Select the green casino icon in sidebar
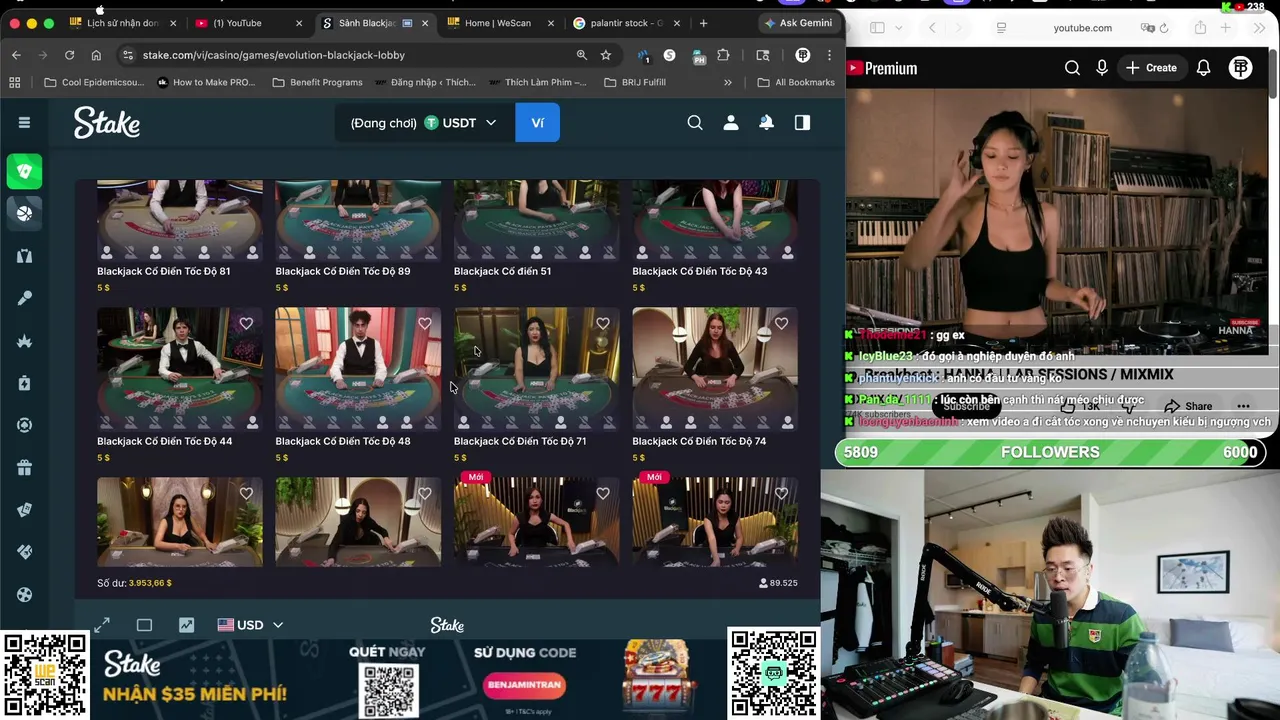Image resolution: width=1280 pixels, height=720 pixels. (x=24, y=171)
